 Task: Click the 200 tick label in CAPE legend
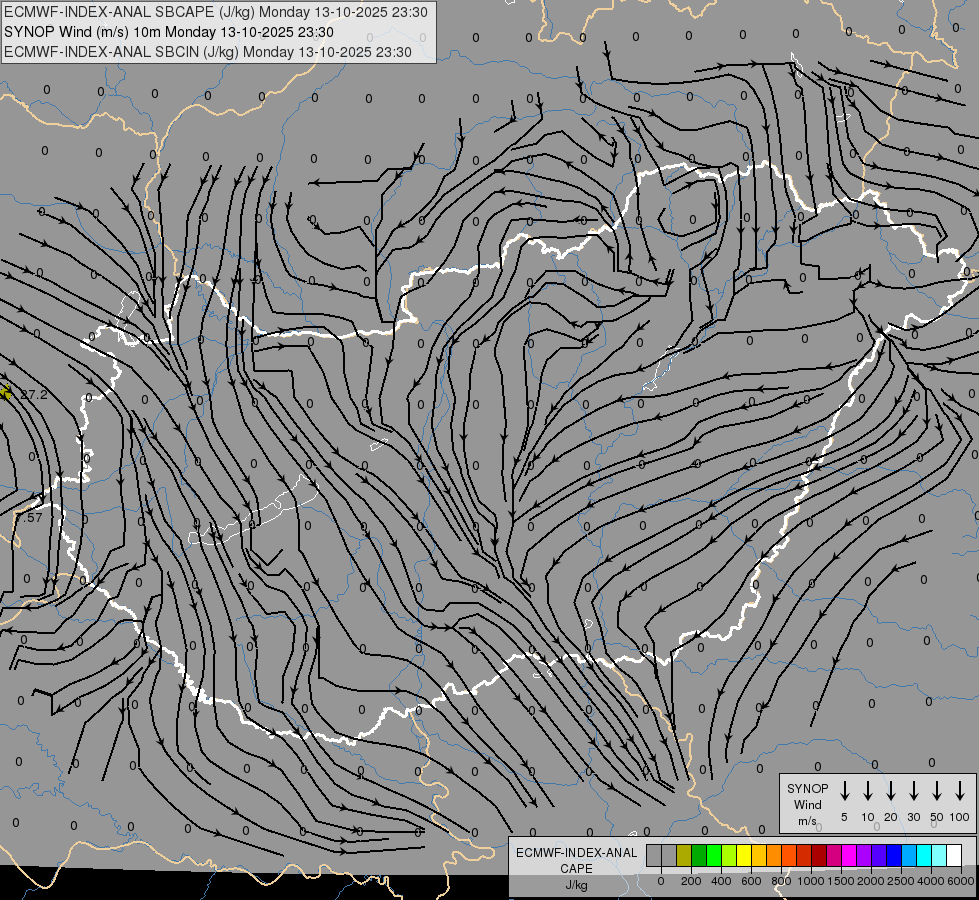coord(691,881)
